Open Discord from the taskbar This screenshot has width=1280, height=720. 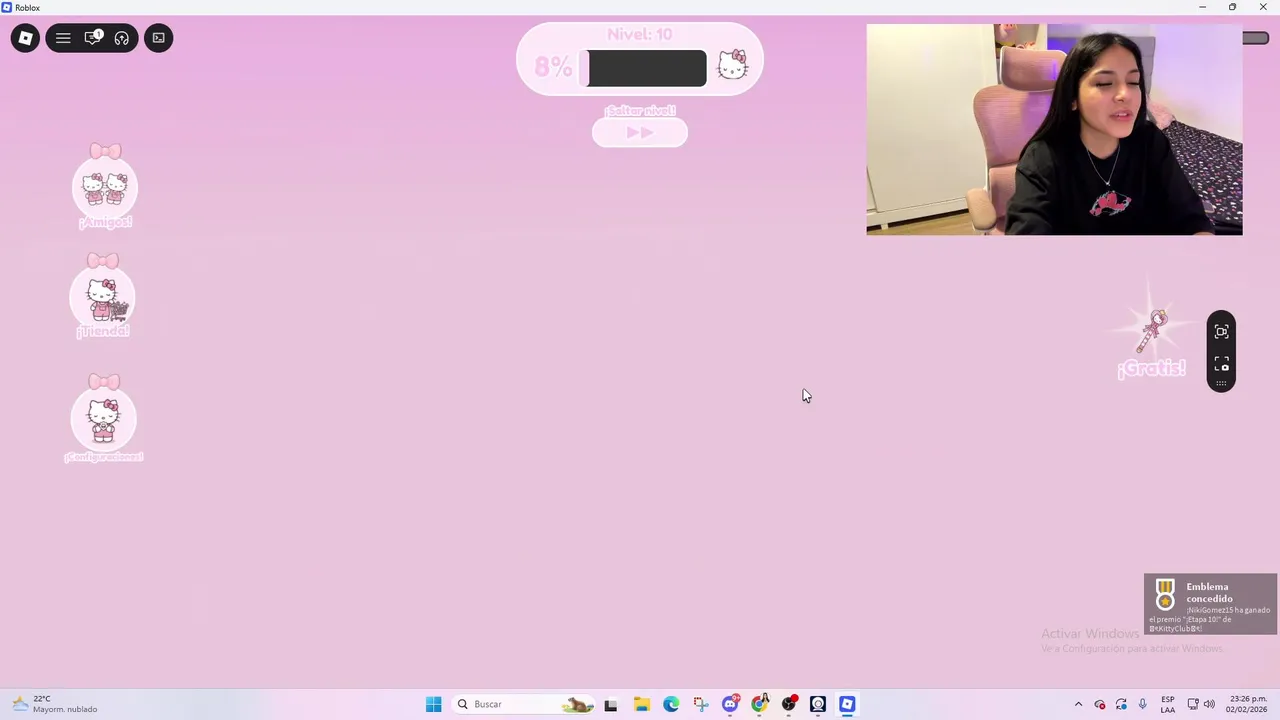(x=730, y=704)
